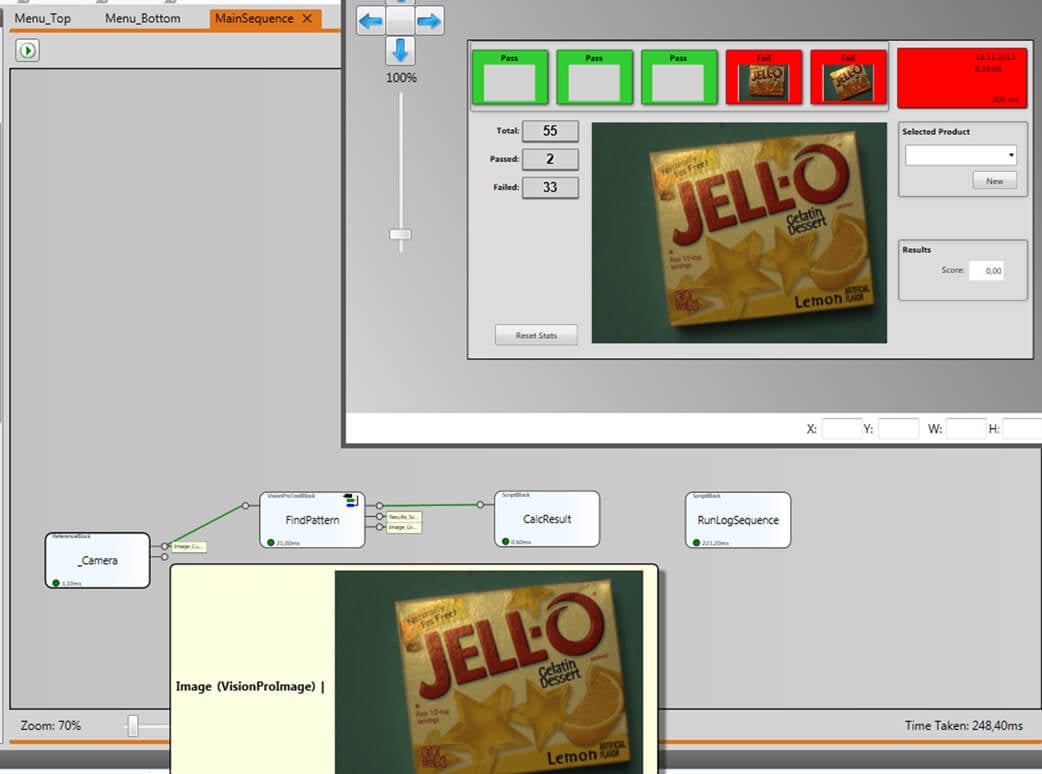Switch to the Menu_Top tab
This screenshot has height=774, width=1042.
click(x=42, y=18)
